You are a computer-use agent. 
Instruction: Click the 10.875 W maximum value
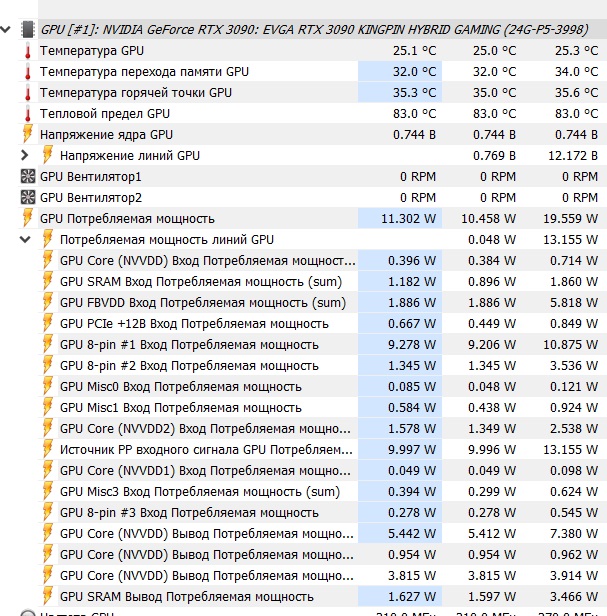point(570,345)
